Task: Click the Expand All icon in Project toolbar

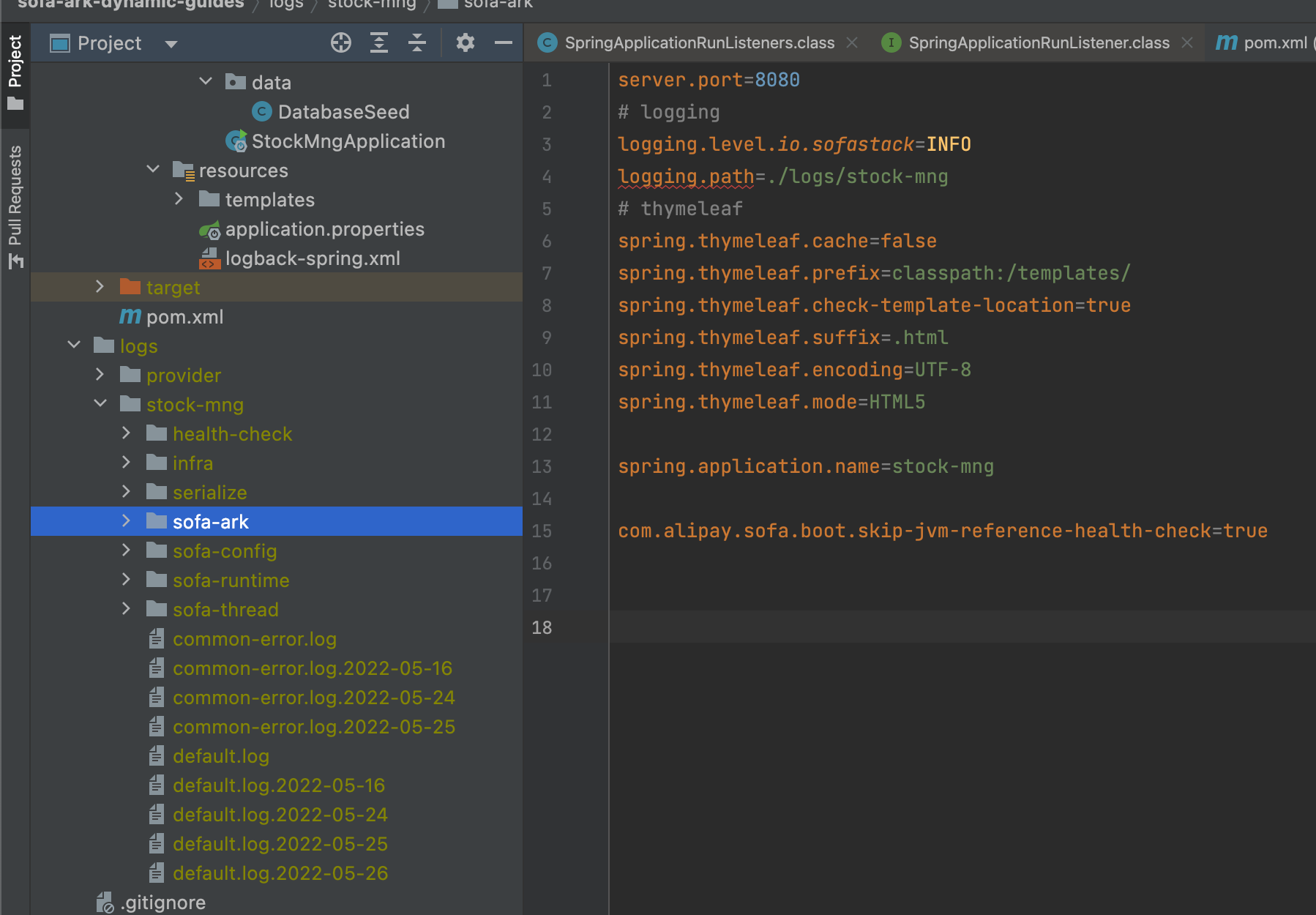Action: 379,43
